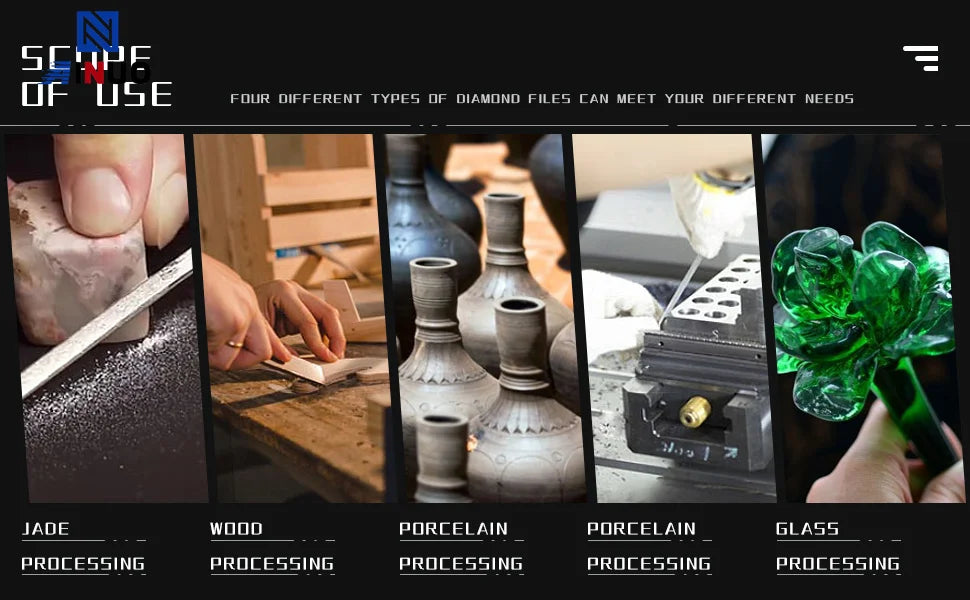Image resolution: width=970 pixels, height=600 pixels.
Task: Click PROCESSING text under WOOD
Action: coord(272,564)
